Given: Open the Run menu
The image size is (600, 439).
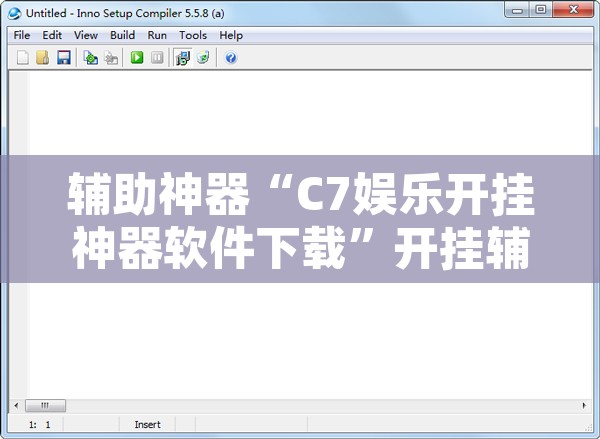Looking at the screenshot, I should click(x=157, y=35).
